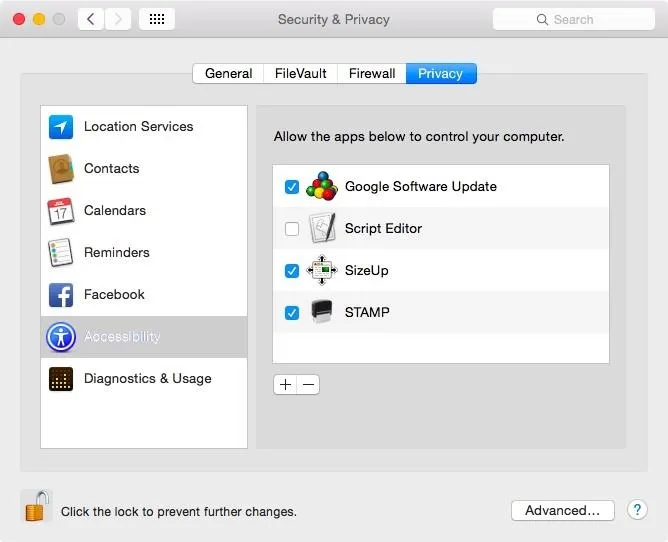Uncheck the Google Software Update checkbox
Screen dimensions: 668x542
pos(292,187)
